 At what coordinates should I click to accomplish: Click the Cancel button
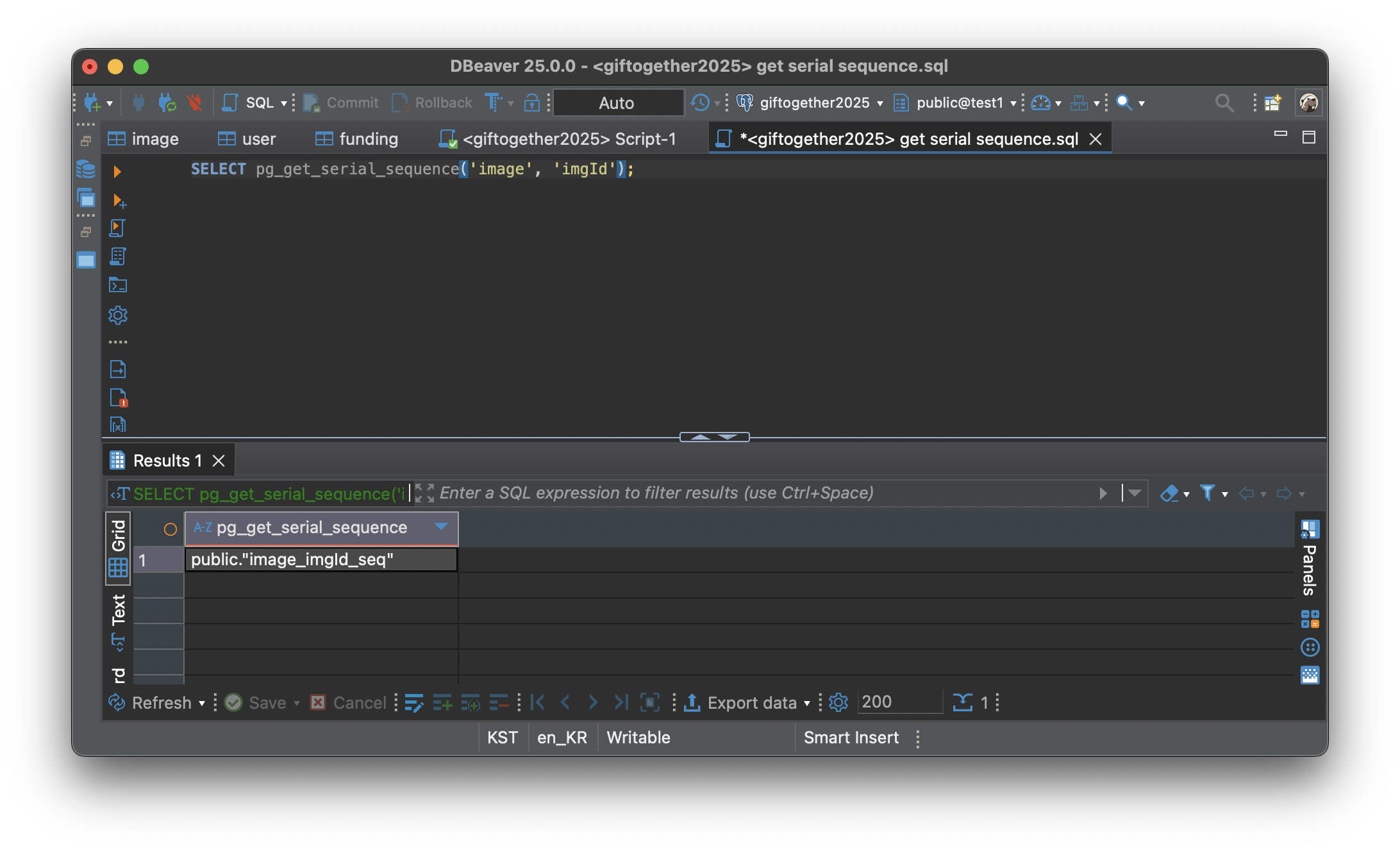pyautogui.click(x=349, y=703)
